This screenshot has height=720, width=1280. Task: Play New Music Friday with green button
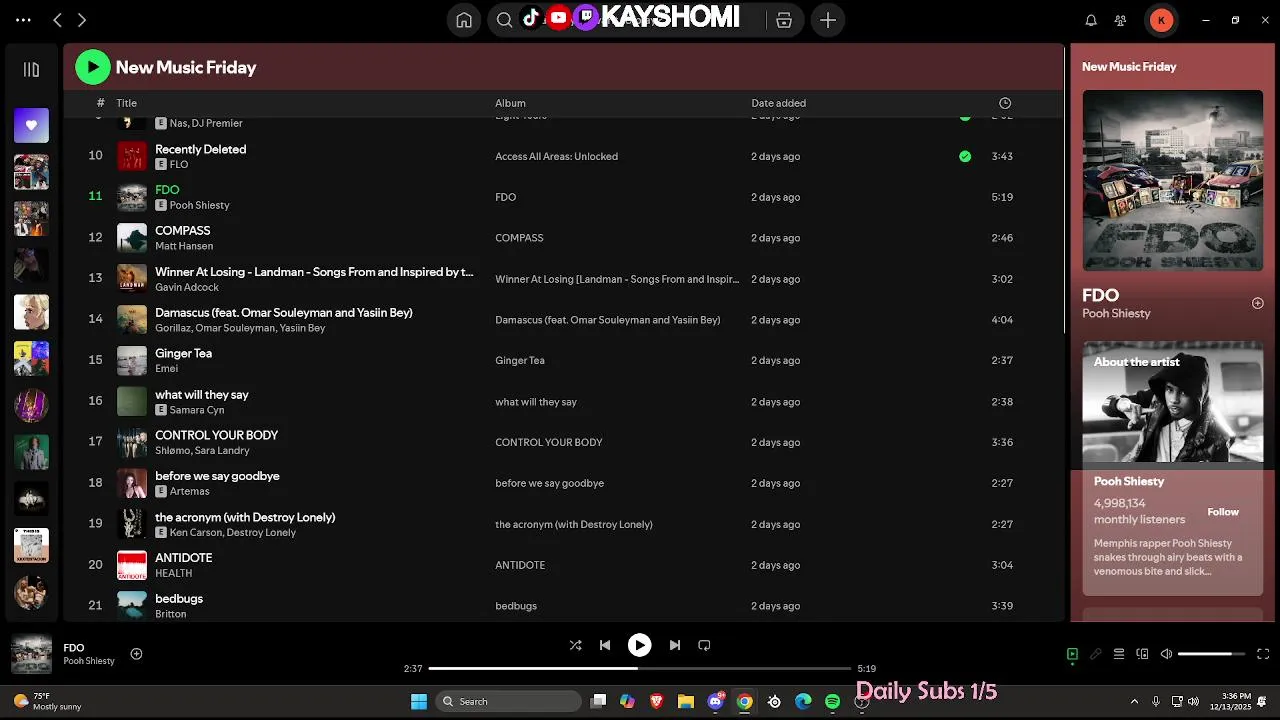93,67
